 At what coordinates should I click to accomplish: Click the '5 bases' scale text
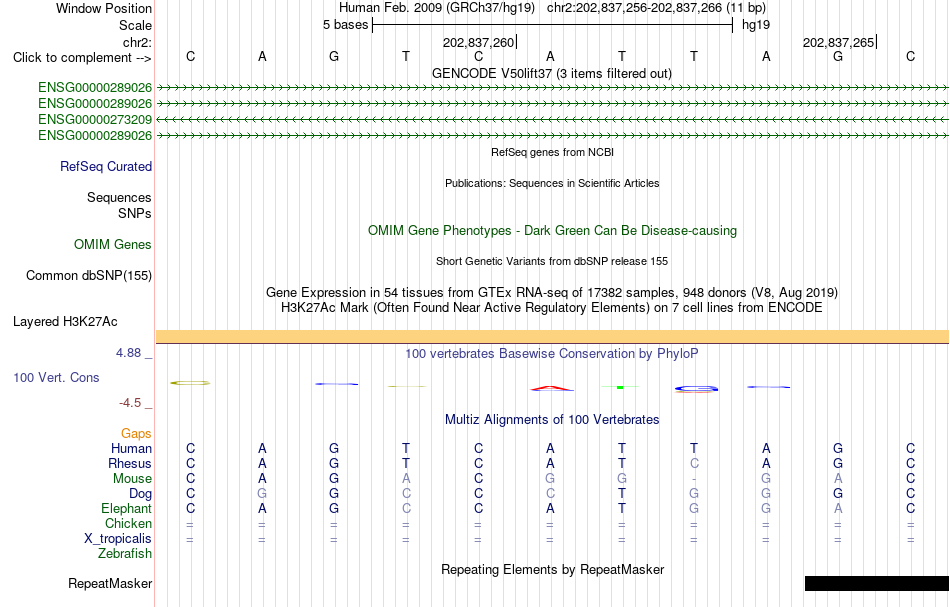click(x=345, y=25)
